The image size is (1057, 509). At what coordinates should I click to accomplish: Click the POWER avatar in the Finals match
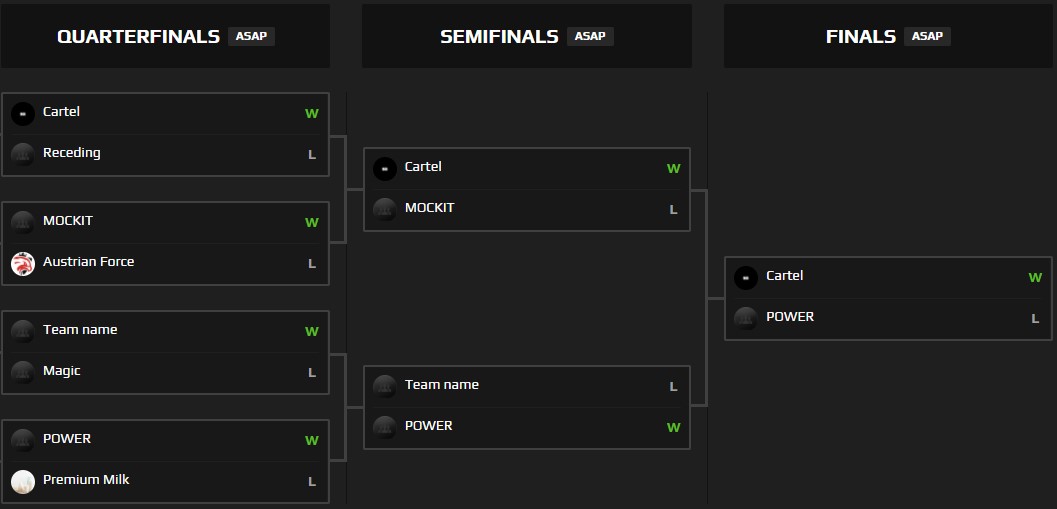tap(746, 318)
